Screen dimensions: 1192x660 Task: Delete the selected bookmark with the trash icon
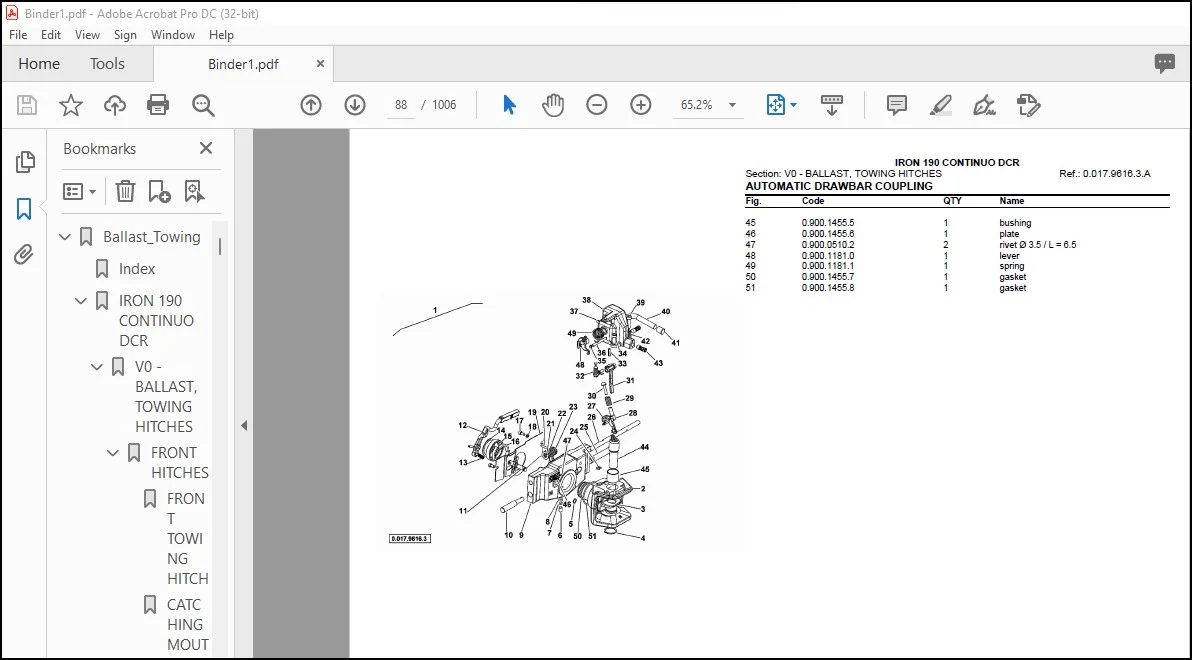click(x=125, y=191)
